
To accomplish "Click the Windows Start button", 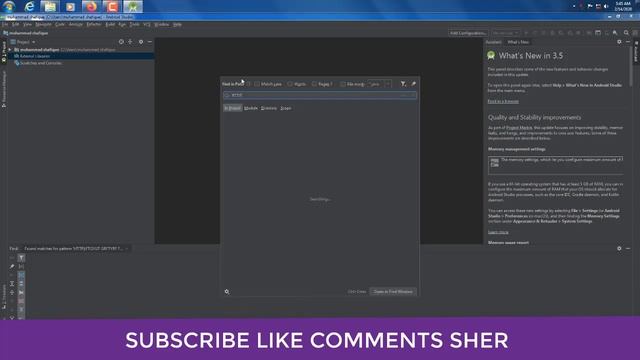I will [9, 7].
